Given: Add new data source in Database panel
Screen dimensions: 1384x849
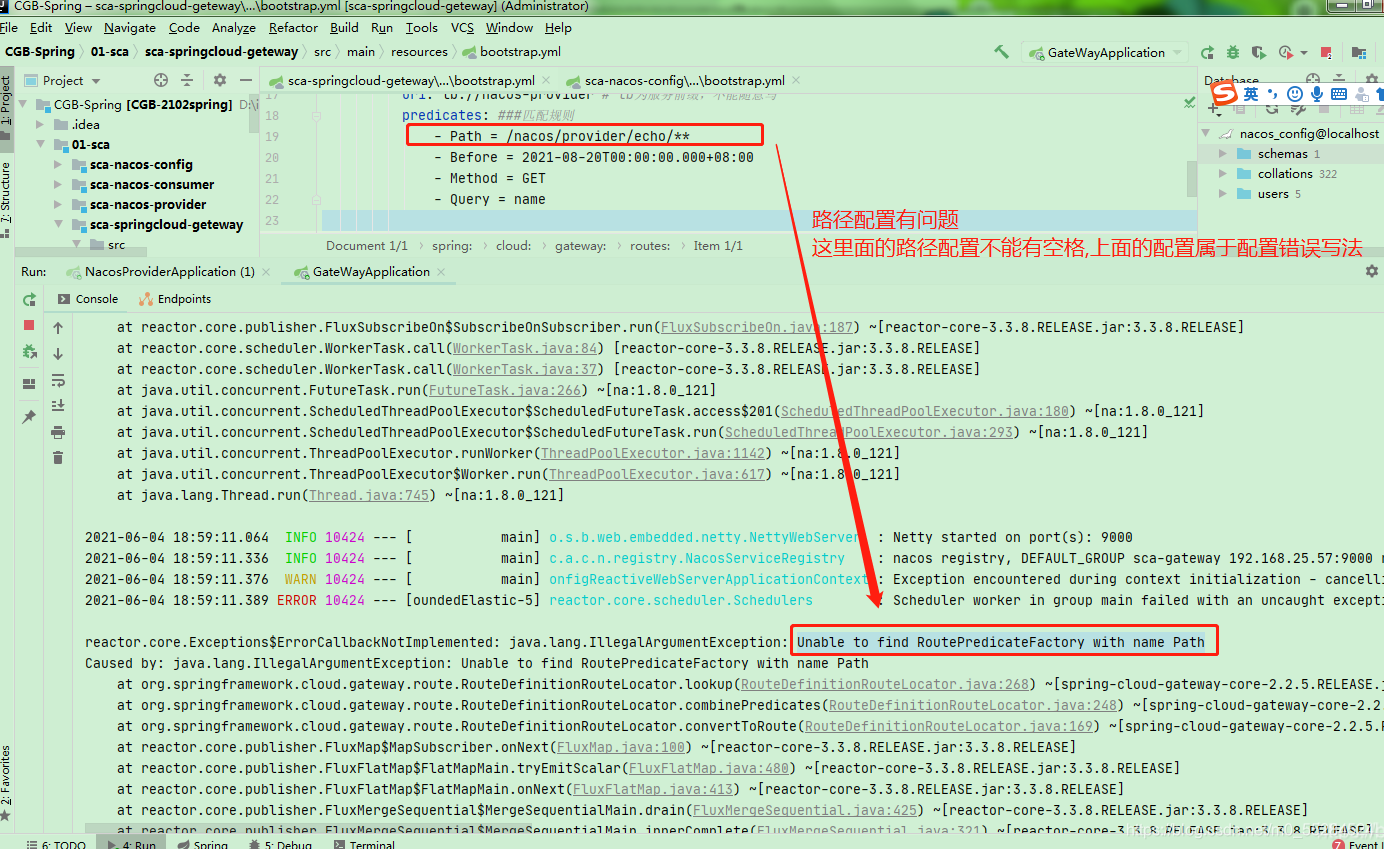Looking at the screenshot, I should click(x=1213, y=108).
